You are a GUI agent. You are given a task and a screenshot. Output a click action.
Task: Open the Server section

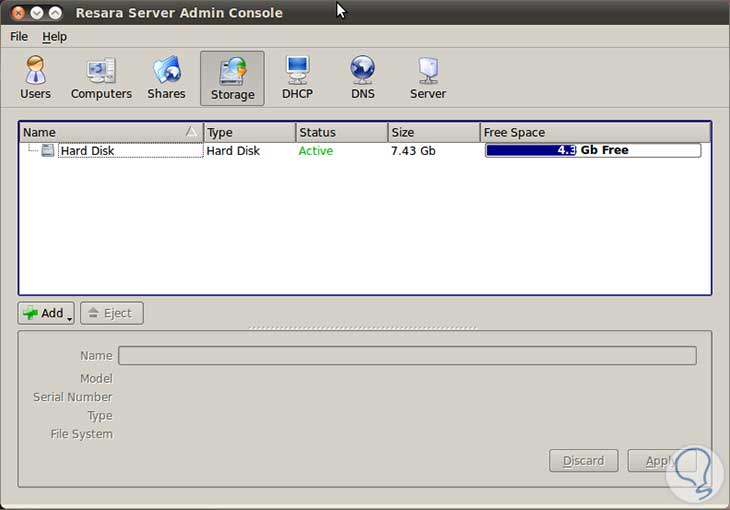428,78
